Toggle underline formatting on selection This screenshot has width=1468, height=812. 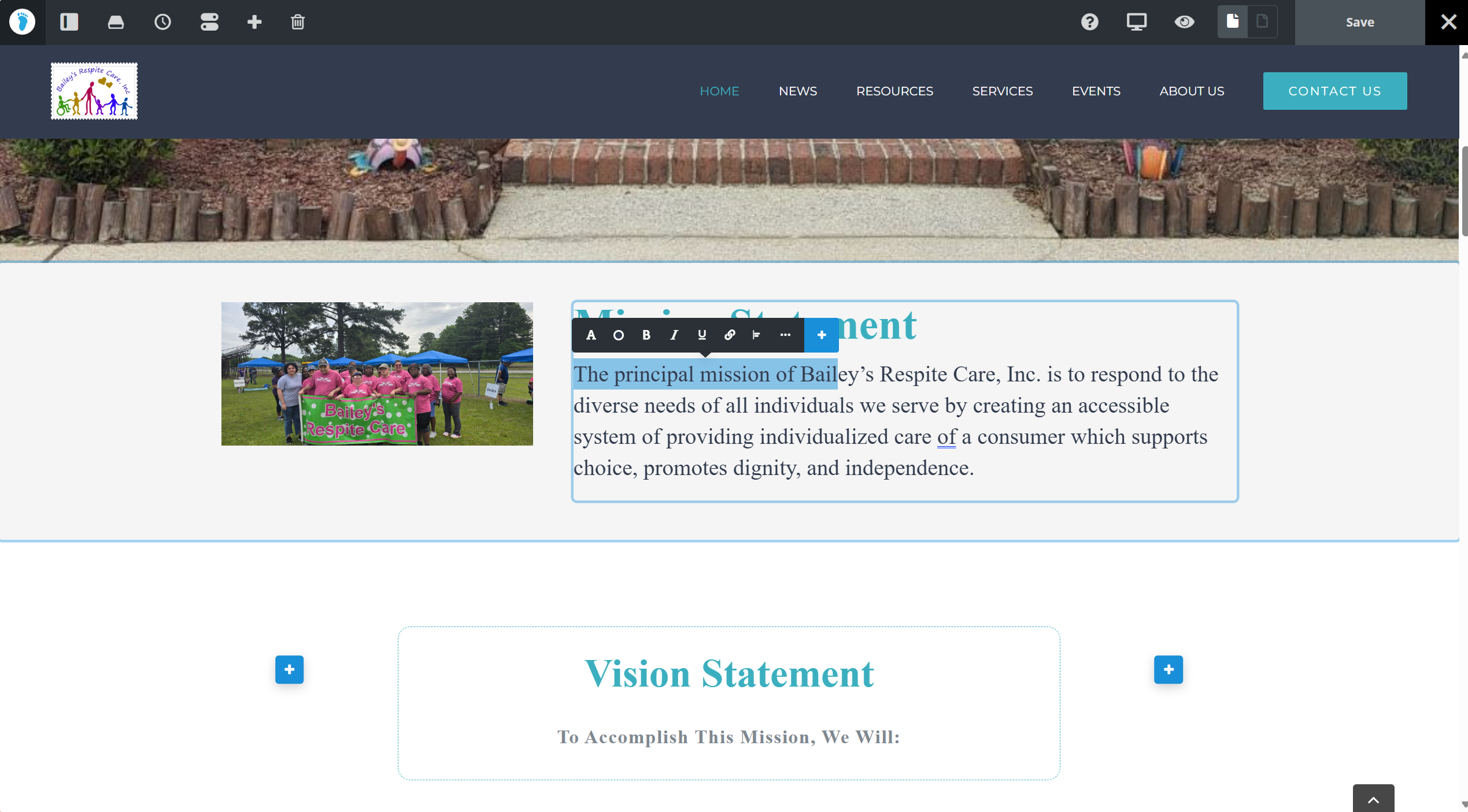tap(701, 335)
